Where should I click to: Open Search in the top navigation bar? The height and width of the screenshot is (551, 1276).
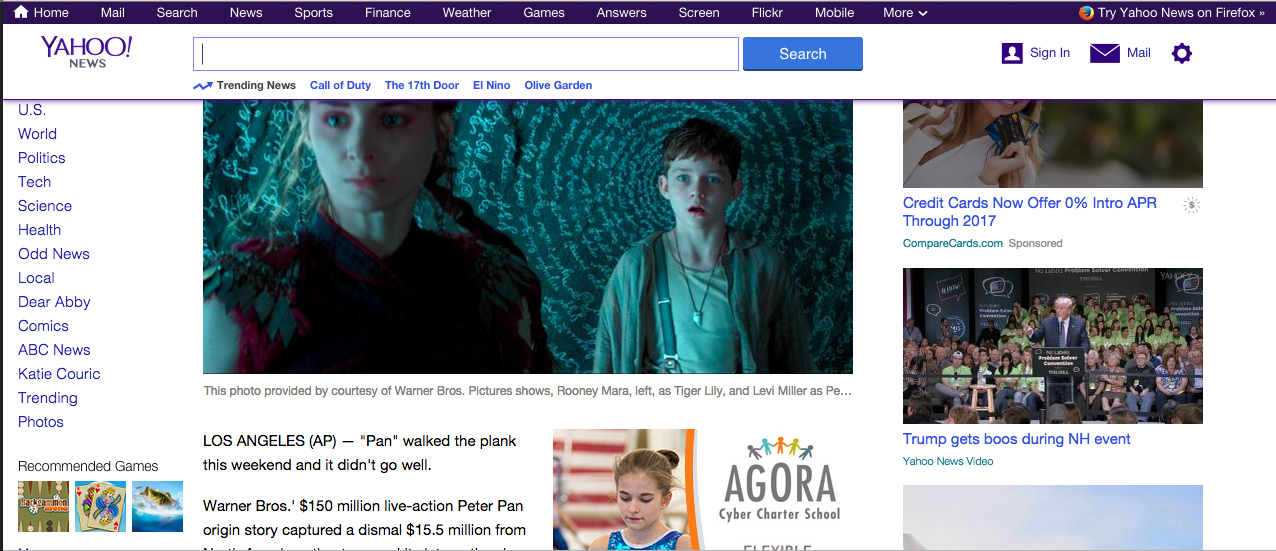point(177,13)
